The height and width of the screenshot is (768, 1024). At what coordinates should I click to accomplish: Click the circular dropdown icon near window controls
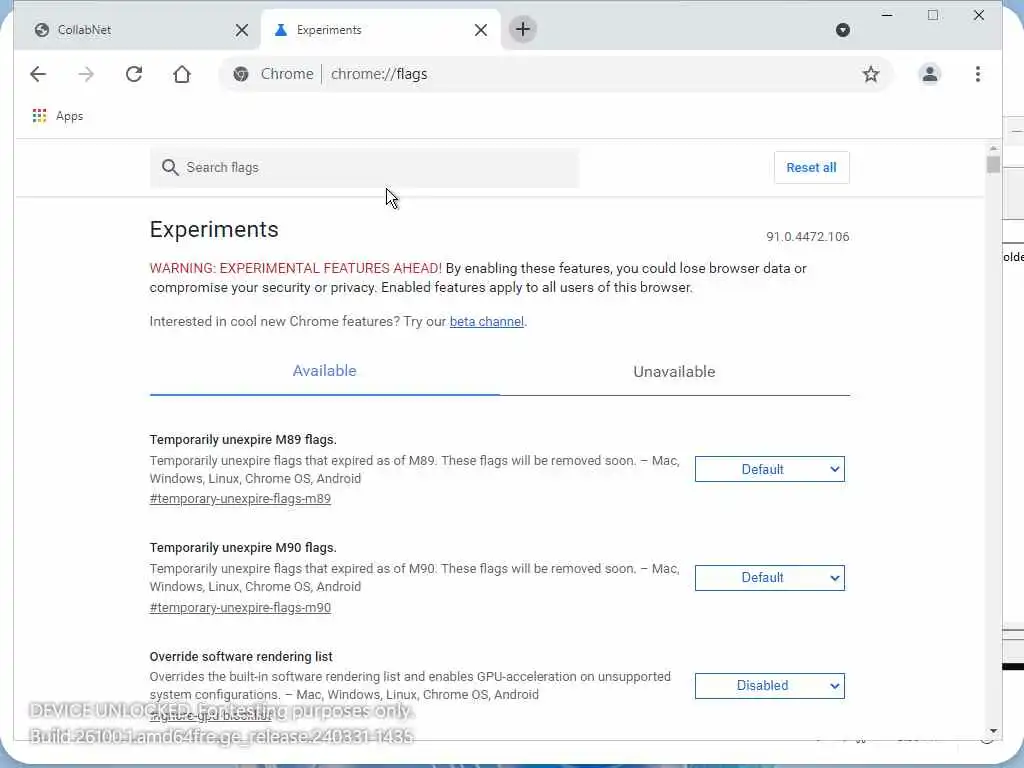842,29
